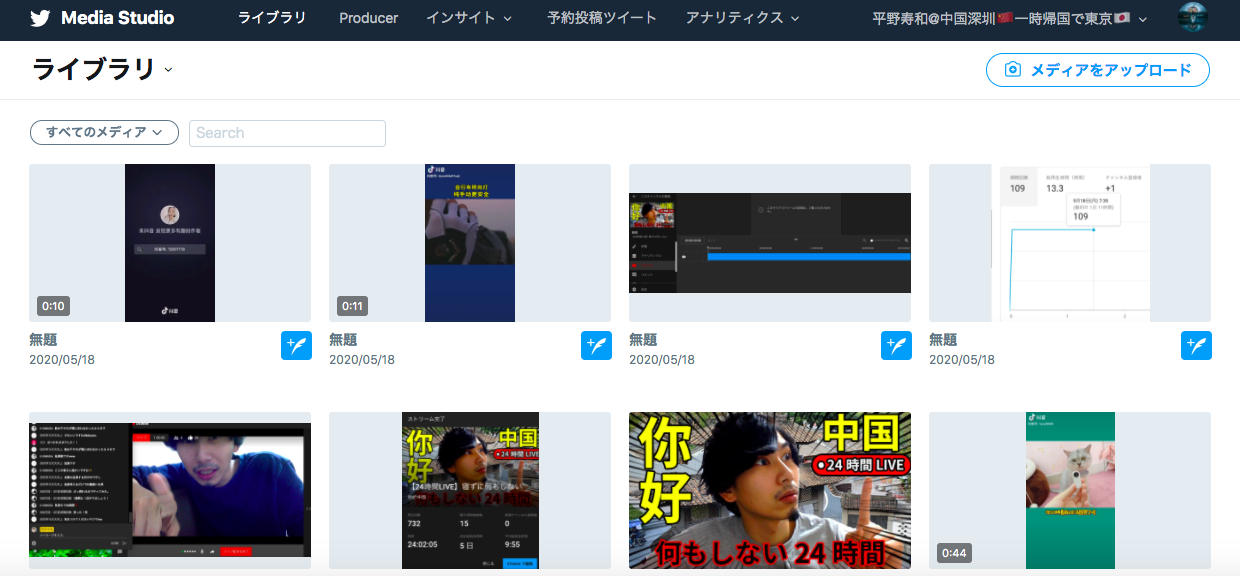This screenshot has width=1240, height=576.
Task: Open the すべてのメディア filter dropdown
Action: click(x=104, y=132)
